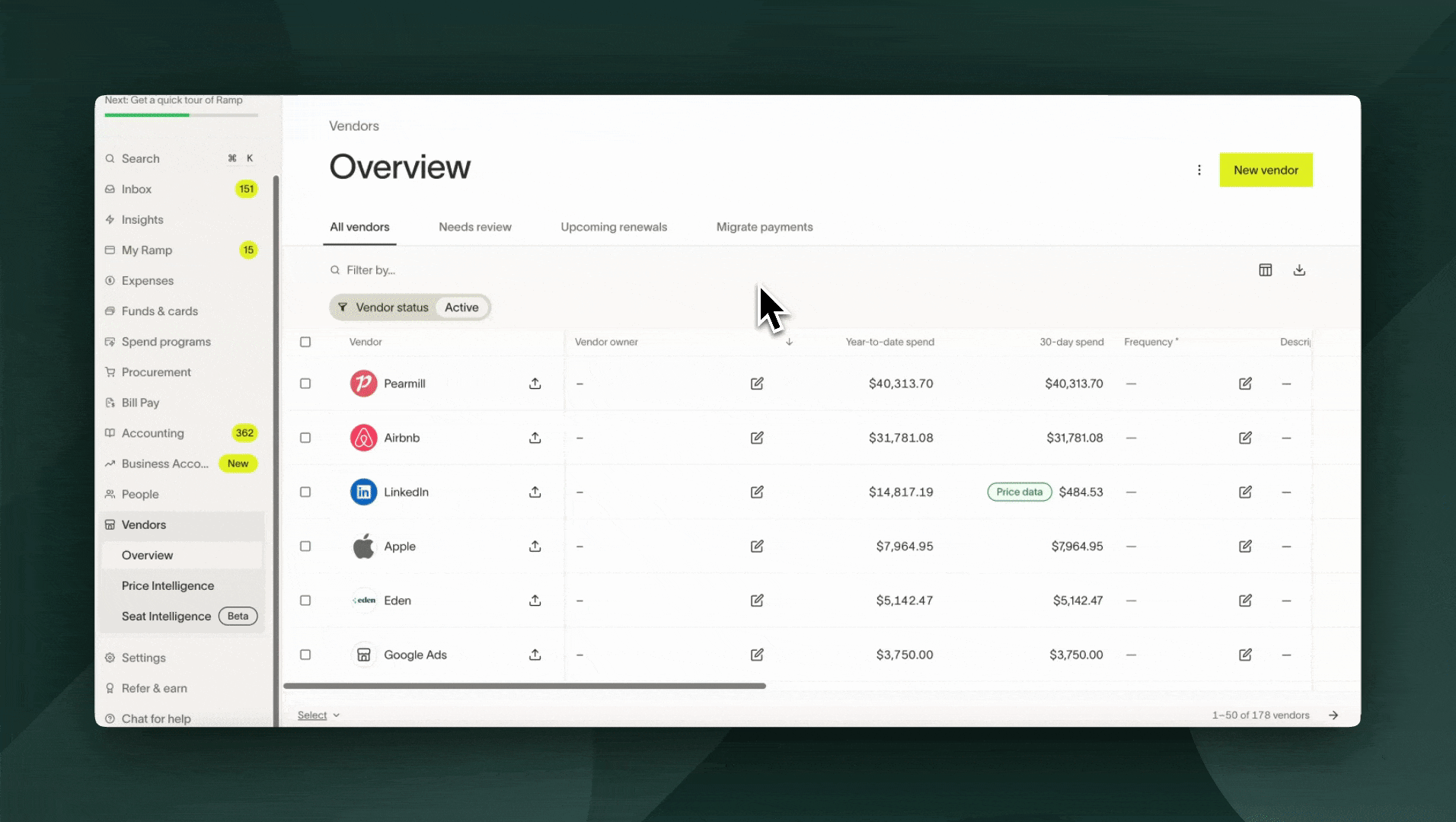Switch to the Needs review tab
1456x822 pixels.
[x=475, y=227]
